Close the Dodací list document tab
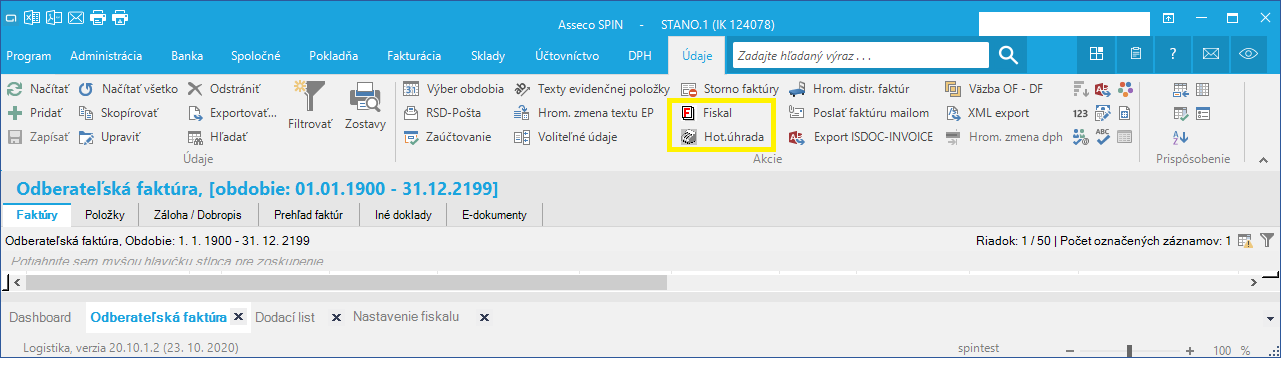 (x=336, y=317)
